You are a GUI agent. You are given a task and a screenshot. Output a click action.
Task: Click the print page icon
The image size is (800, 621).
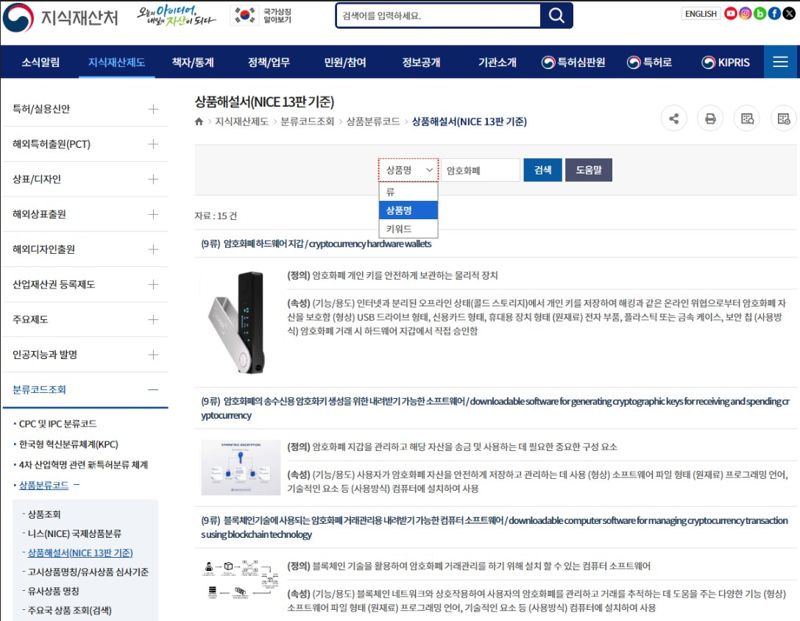pyautogui.click(x=710, y=118)
